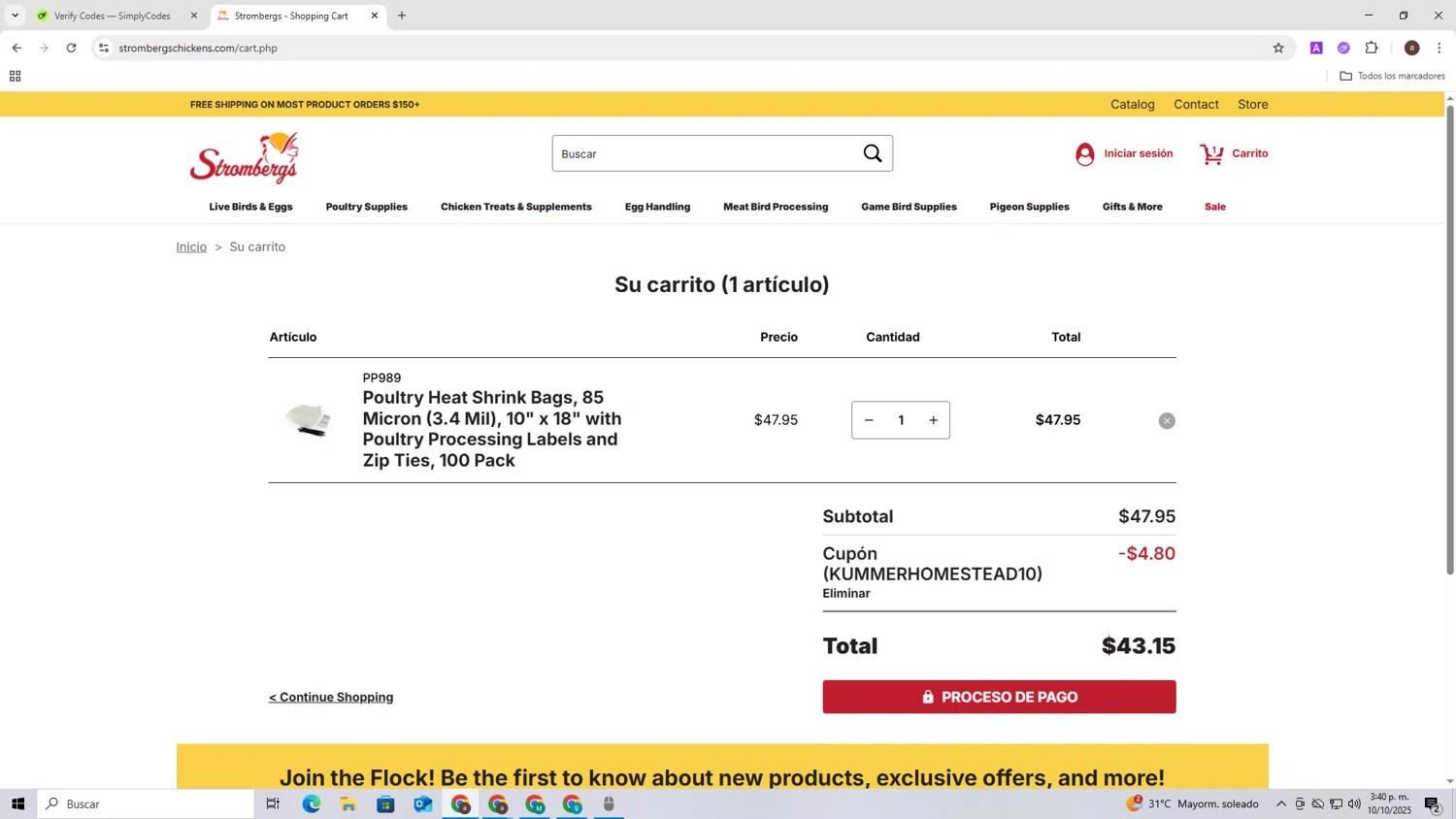
Task: Open the browser extensions puzzle icon
Action: pyautogui.click(x=1372, y=48)
